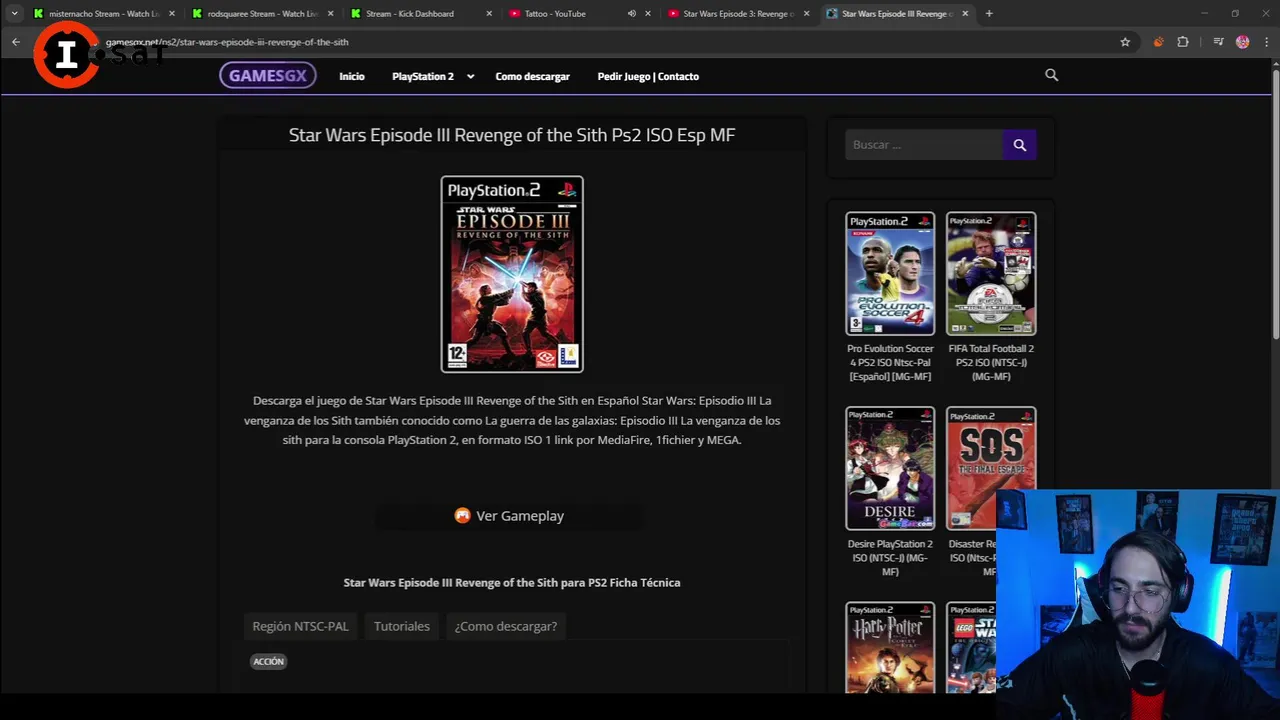Open Desire PlayStation 2 cover thumbnail
1280x720 pixels.
[890, 468]
